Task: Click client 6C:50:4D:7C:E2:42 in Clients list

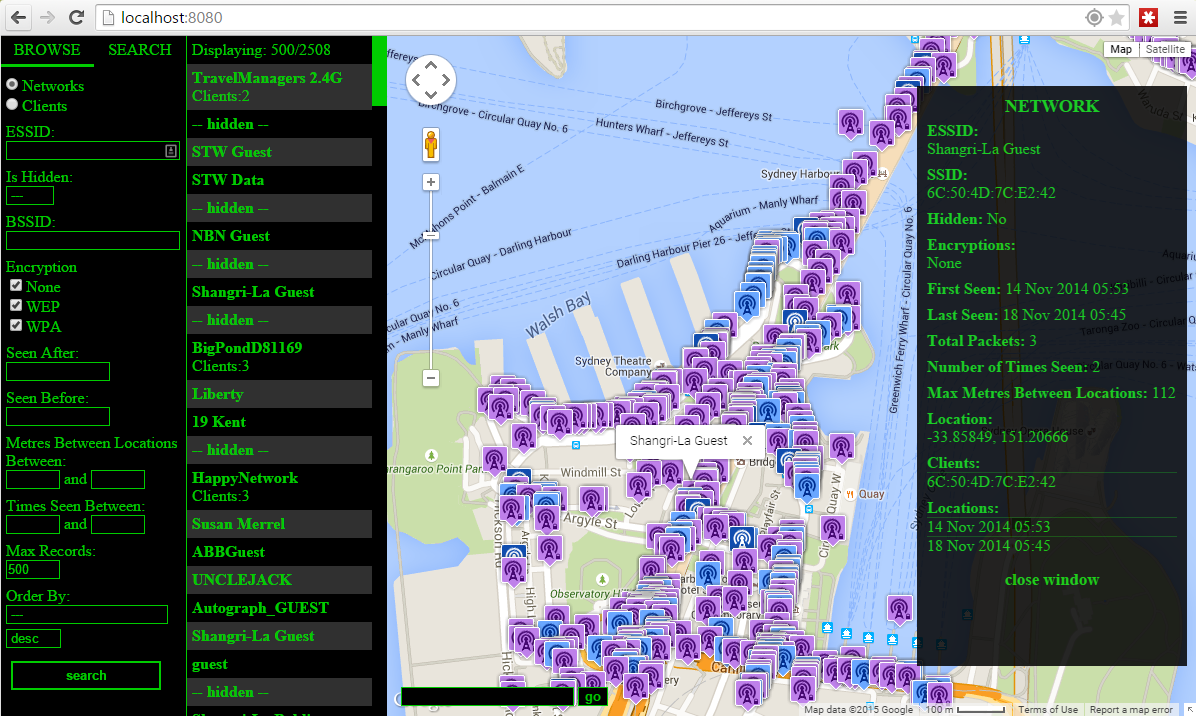Action: (992, 482)
